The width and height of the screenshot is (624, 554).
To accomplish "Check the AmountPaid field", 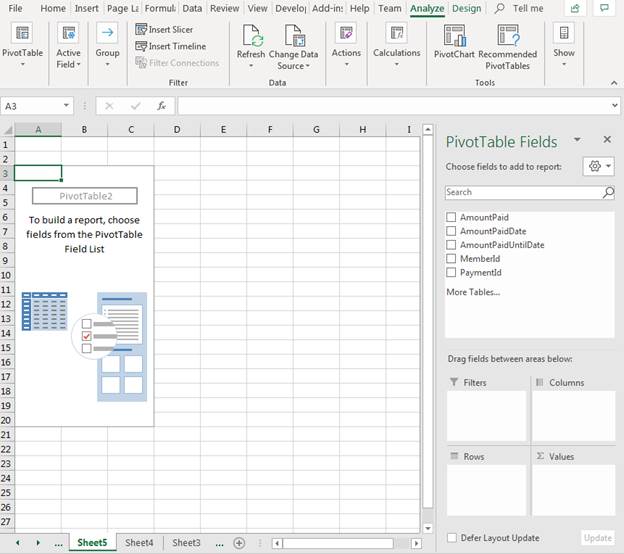I will (451, 217).
